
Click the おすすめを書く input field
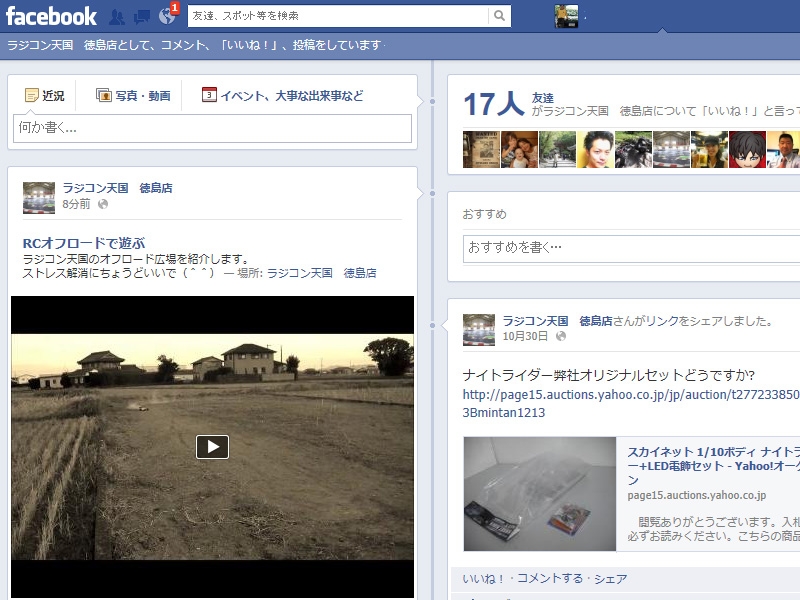[630, 247]
